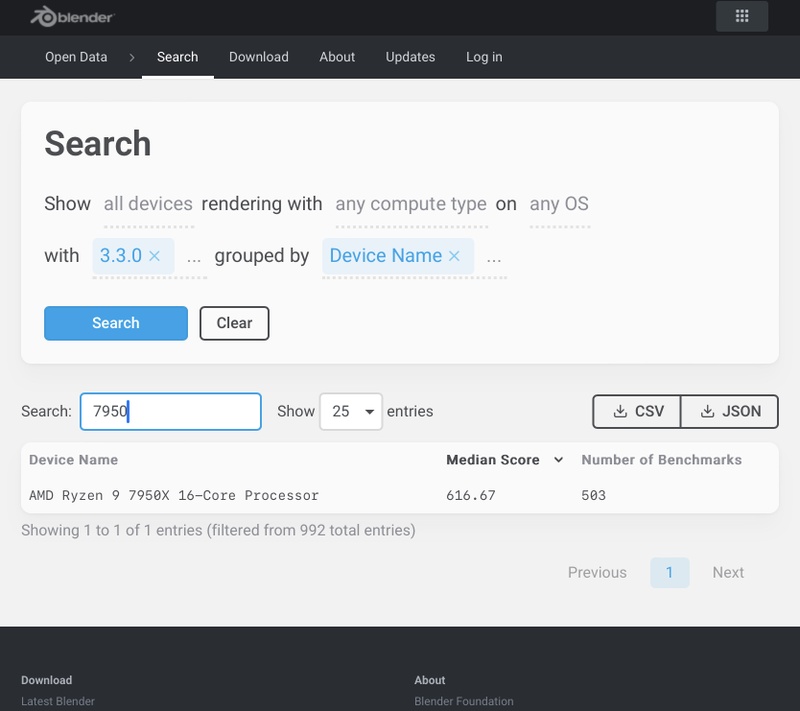Select results page 1

click(x=669, y=572)
